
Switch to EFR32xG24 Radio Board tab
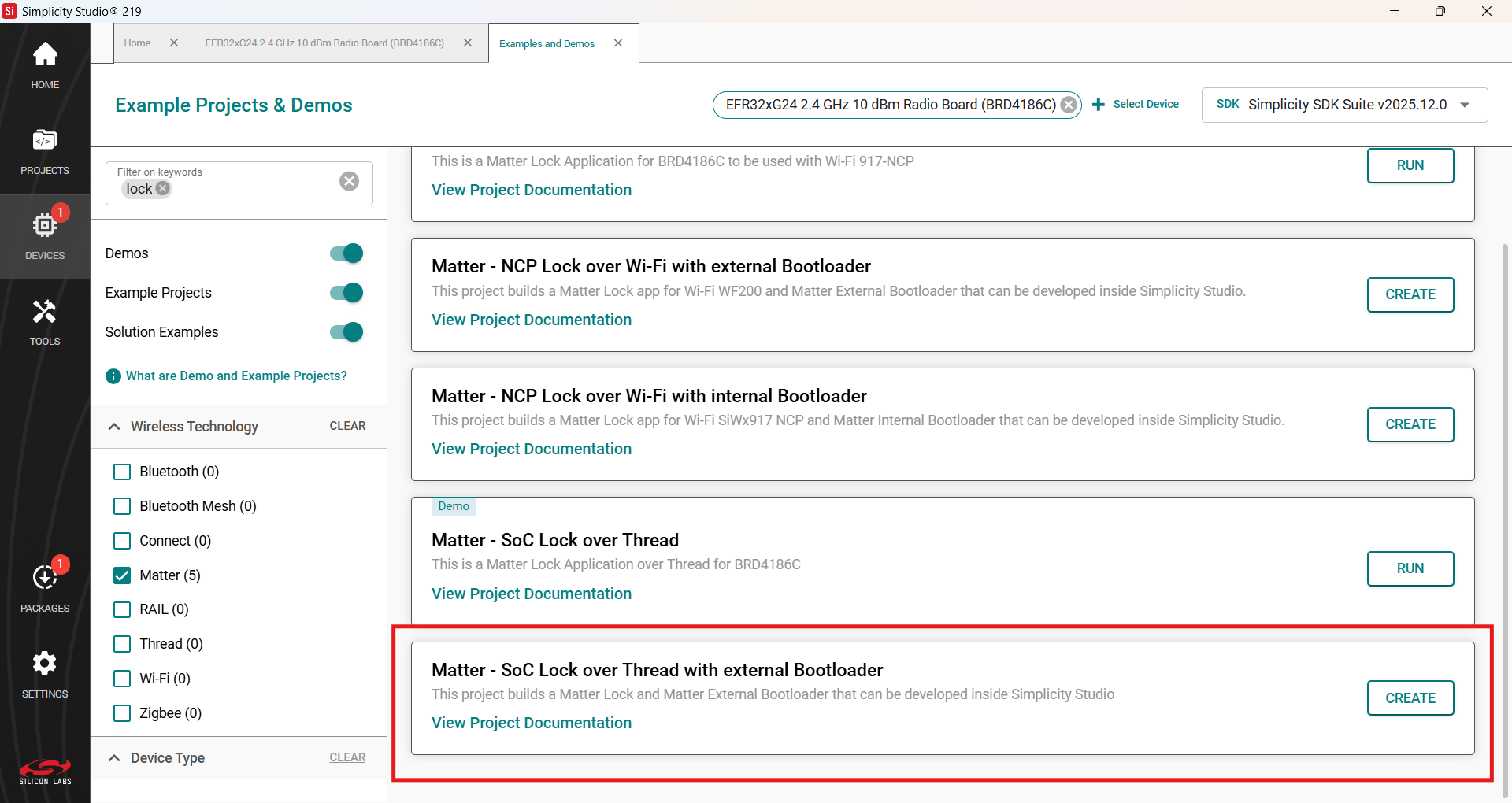[x=324, y=43]
